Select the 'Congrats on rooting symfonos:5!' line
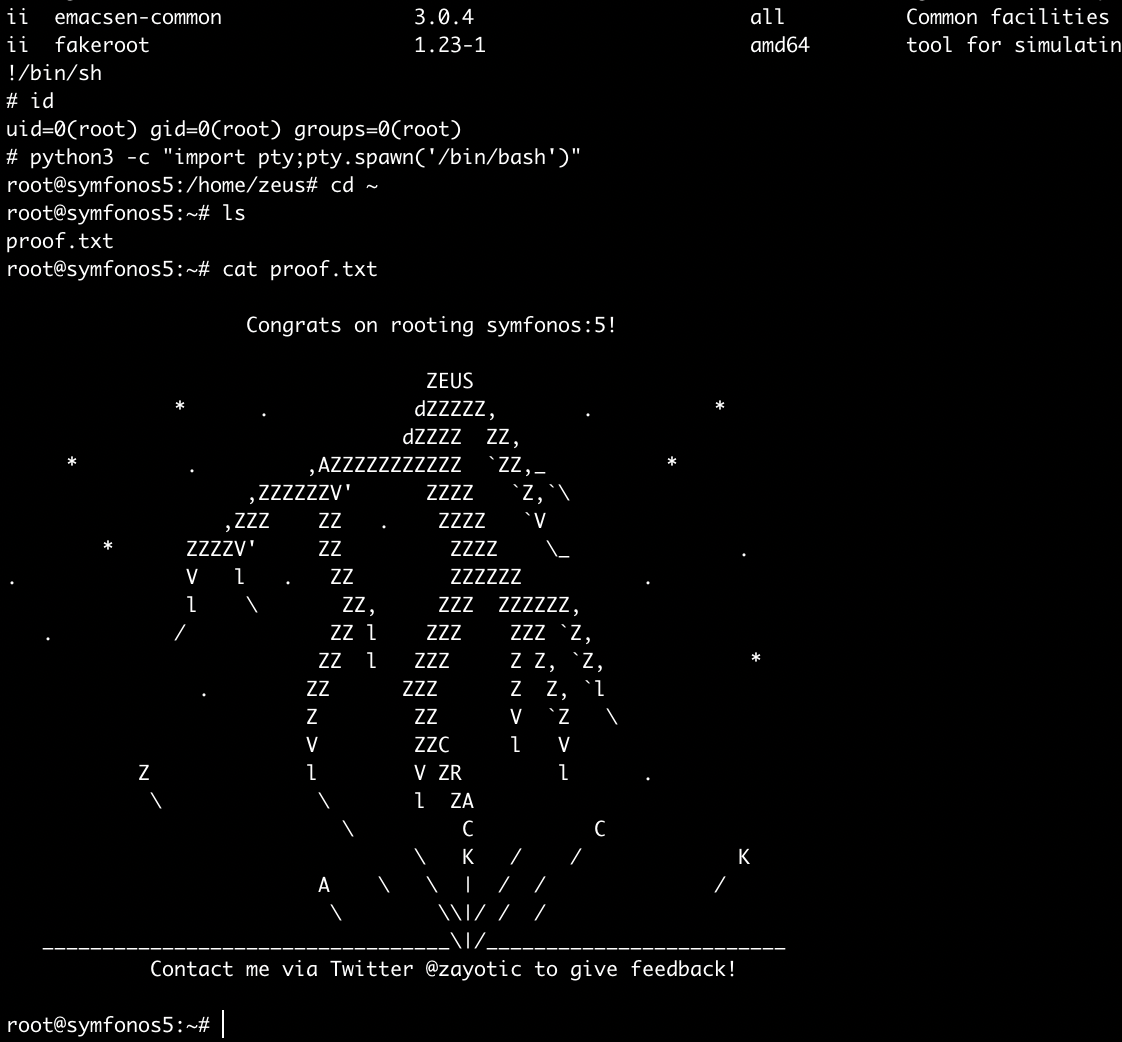Viewport: 1122px width, 1042px height. pos(431,325)
